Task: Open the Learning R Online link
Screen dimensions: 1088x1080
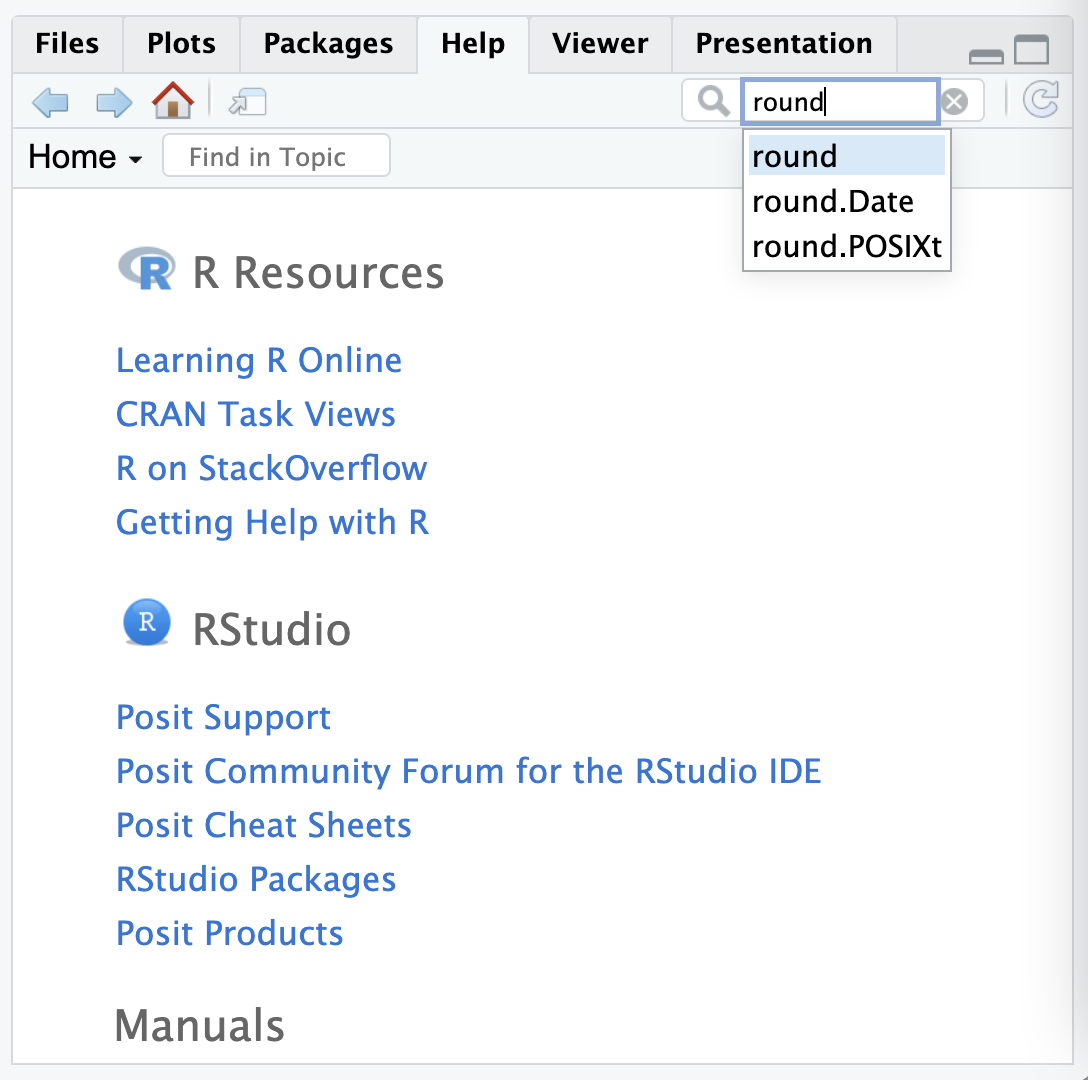Action: click(x=259, y=360)
